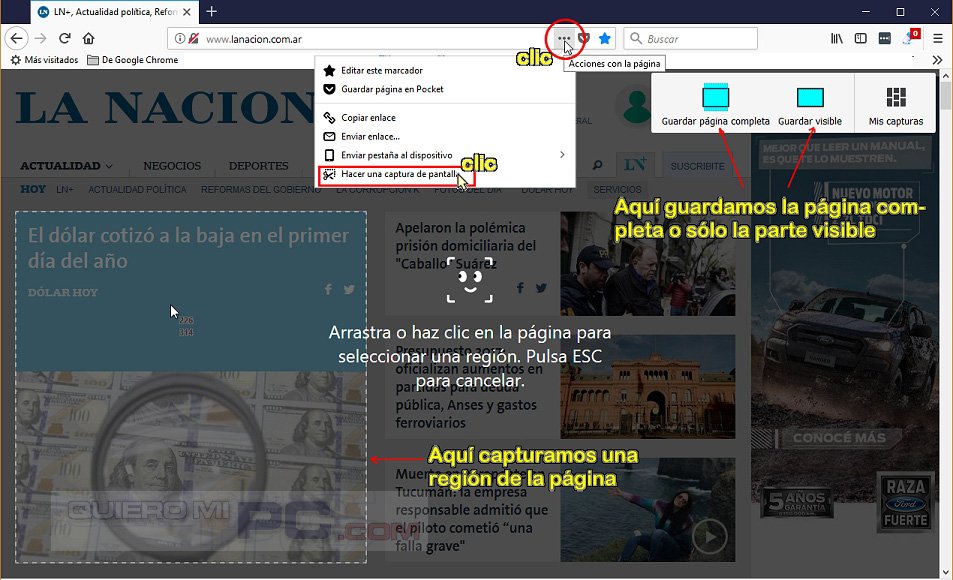Select Enviar enlace from the menu
Viewport: 953px width, 580px height.
pos(445,136)
